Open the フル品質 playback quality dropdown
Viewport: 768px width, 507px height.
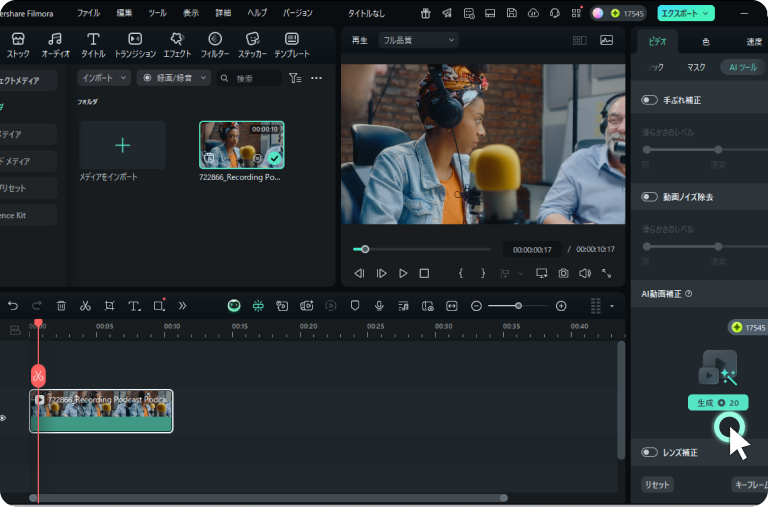(x=418, y=40)
